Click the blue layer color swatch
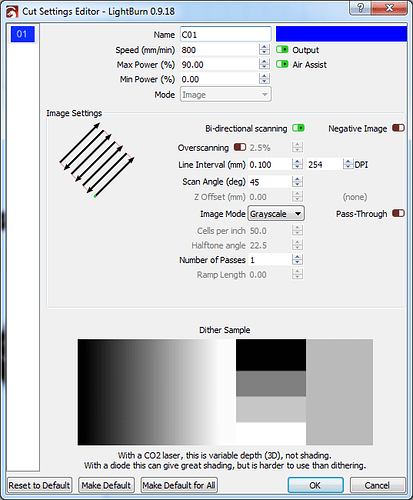This screenshot has height=500, width=413. 341,34
